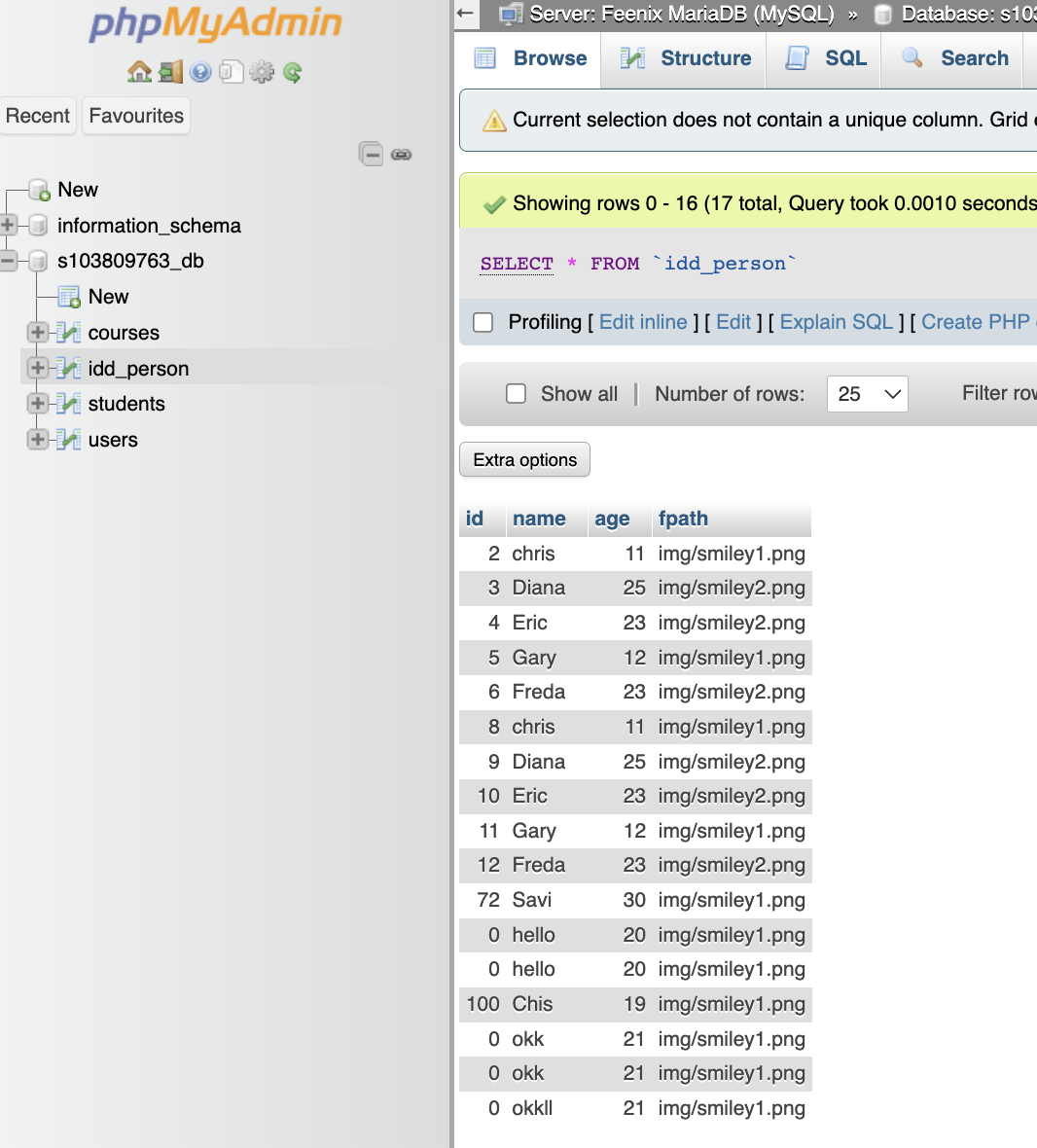Viewport: 1037px width, 1148px height.
Task: Expand the courses table in the tree
Action: (37, 333)
